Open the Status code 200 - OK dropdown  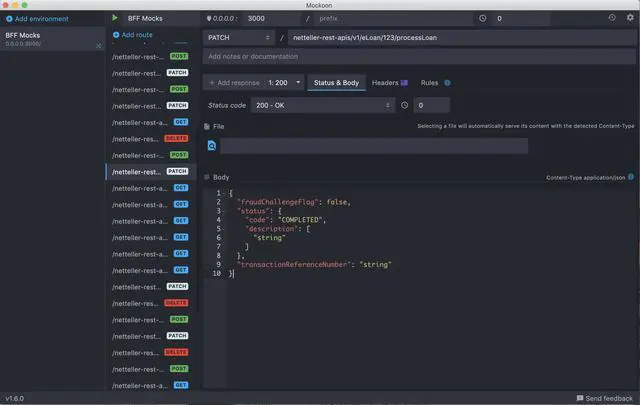[322, 105]
